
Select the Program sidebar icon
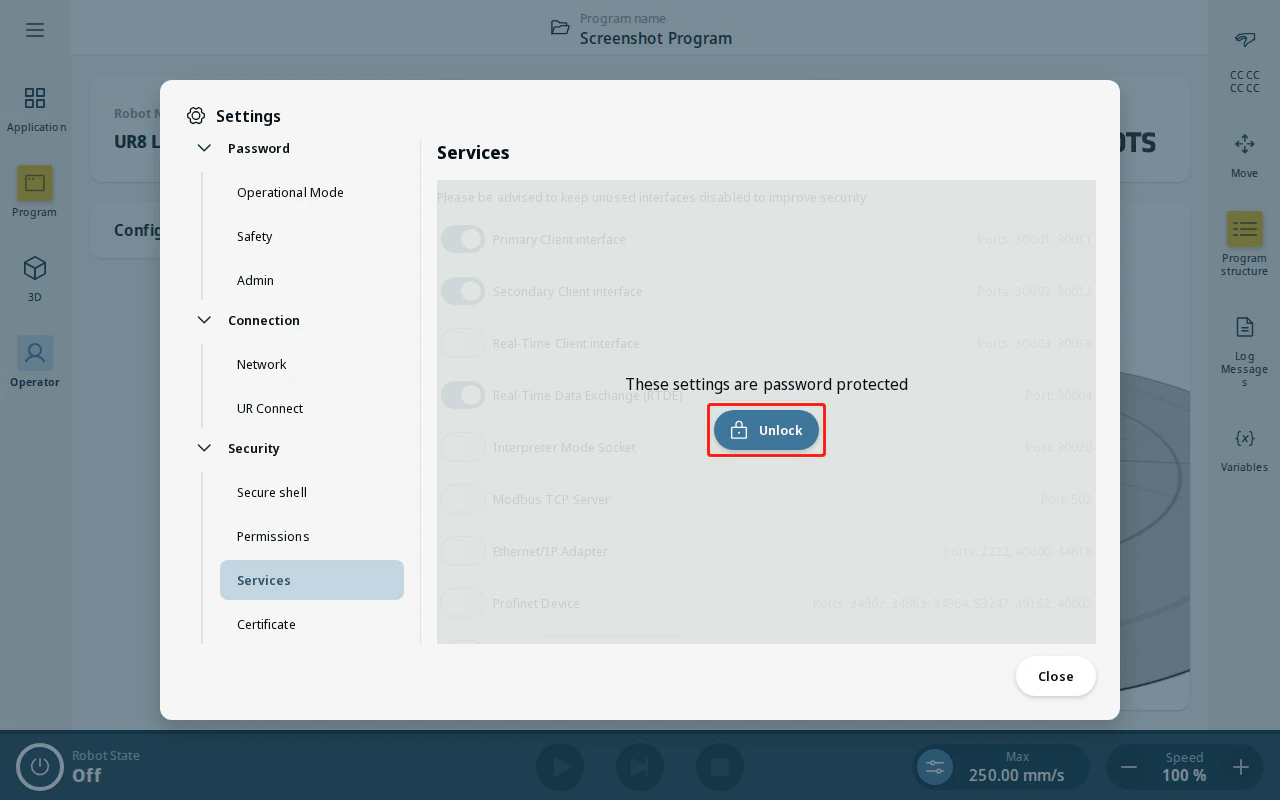click(x=35, y=183)
